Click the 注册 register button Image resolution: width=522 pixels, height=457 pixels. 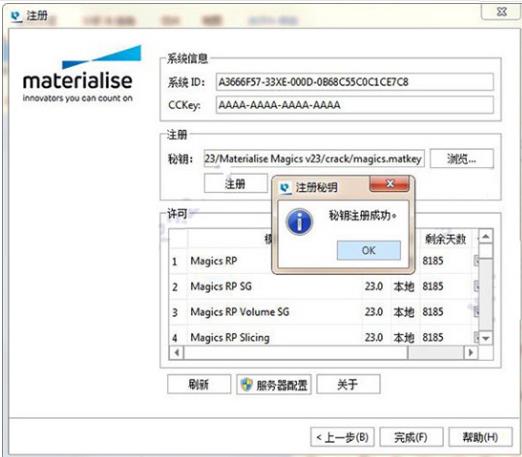[235, 183]
